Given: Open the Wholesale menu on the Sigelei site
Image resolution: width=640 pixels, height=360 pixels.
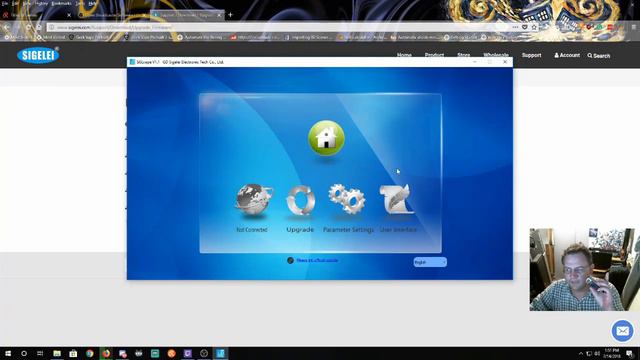Looking at the screenshot, I should point(496,55).
